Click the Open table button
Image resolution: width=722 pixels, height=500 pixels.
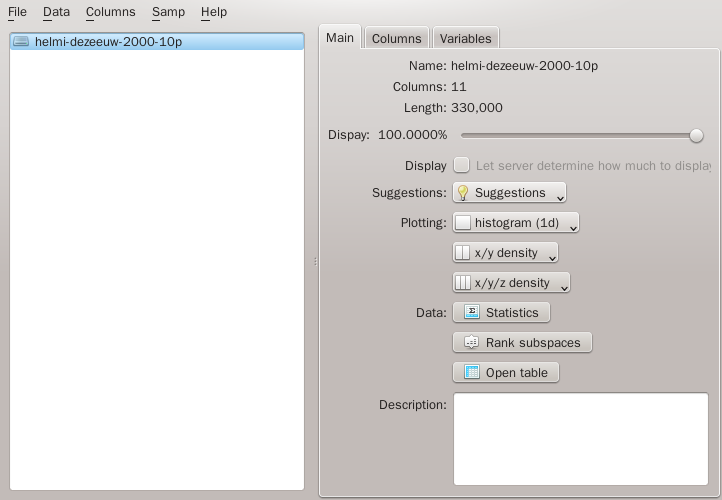[506, 372]
